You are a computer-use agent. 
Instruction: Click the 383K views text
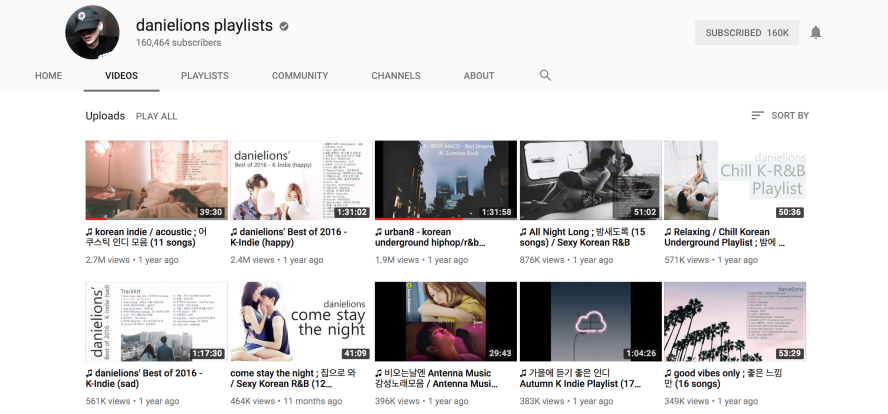tap(542, 401)
